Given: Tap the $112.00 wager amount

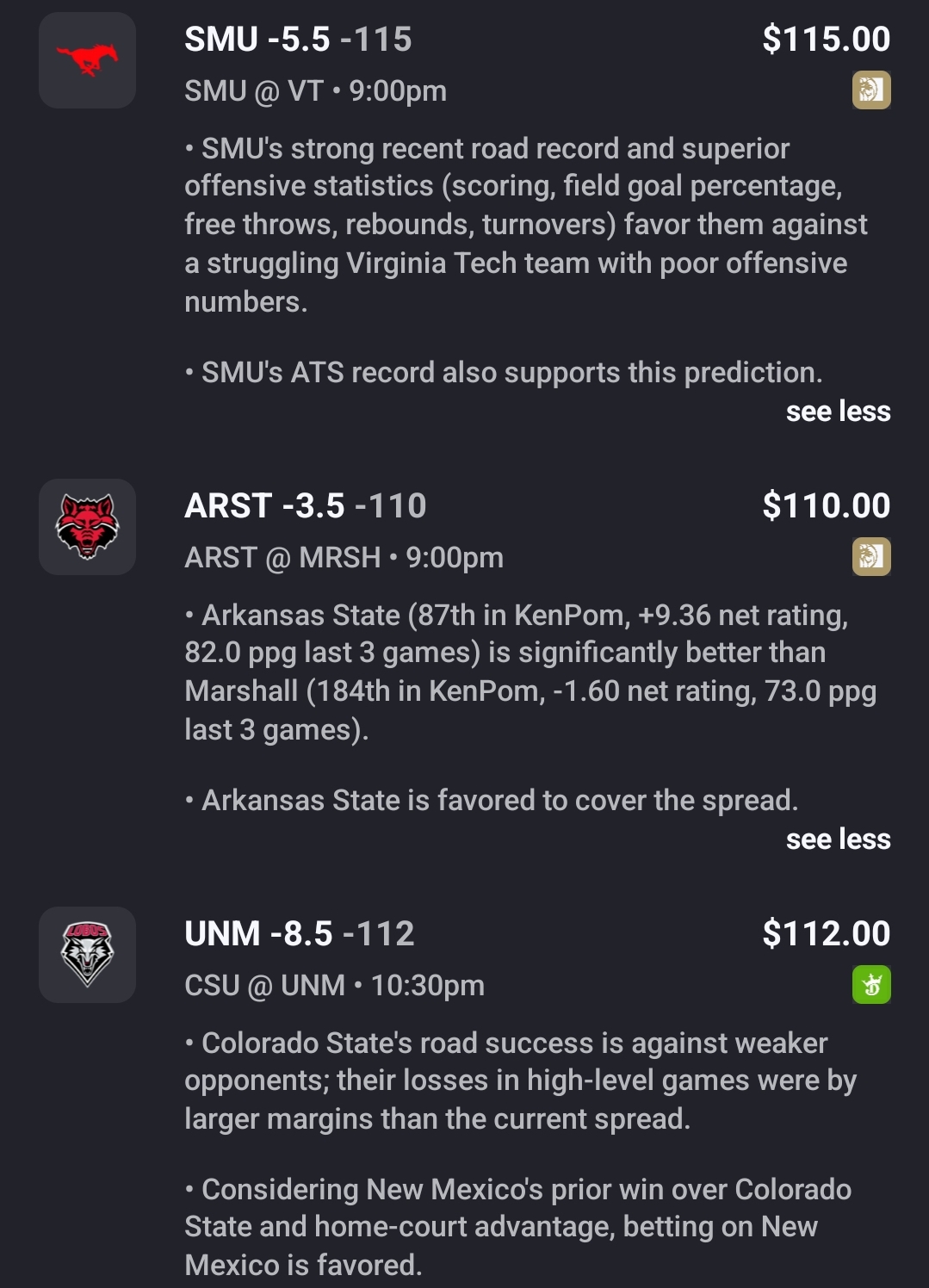Looking at the screenshot, I should pyautogui.click(x=826, y=934).
